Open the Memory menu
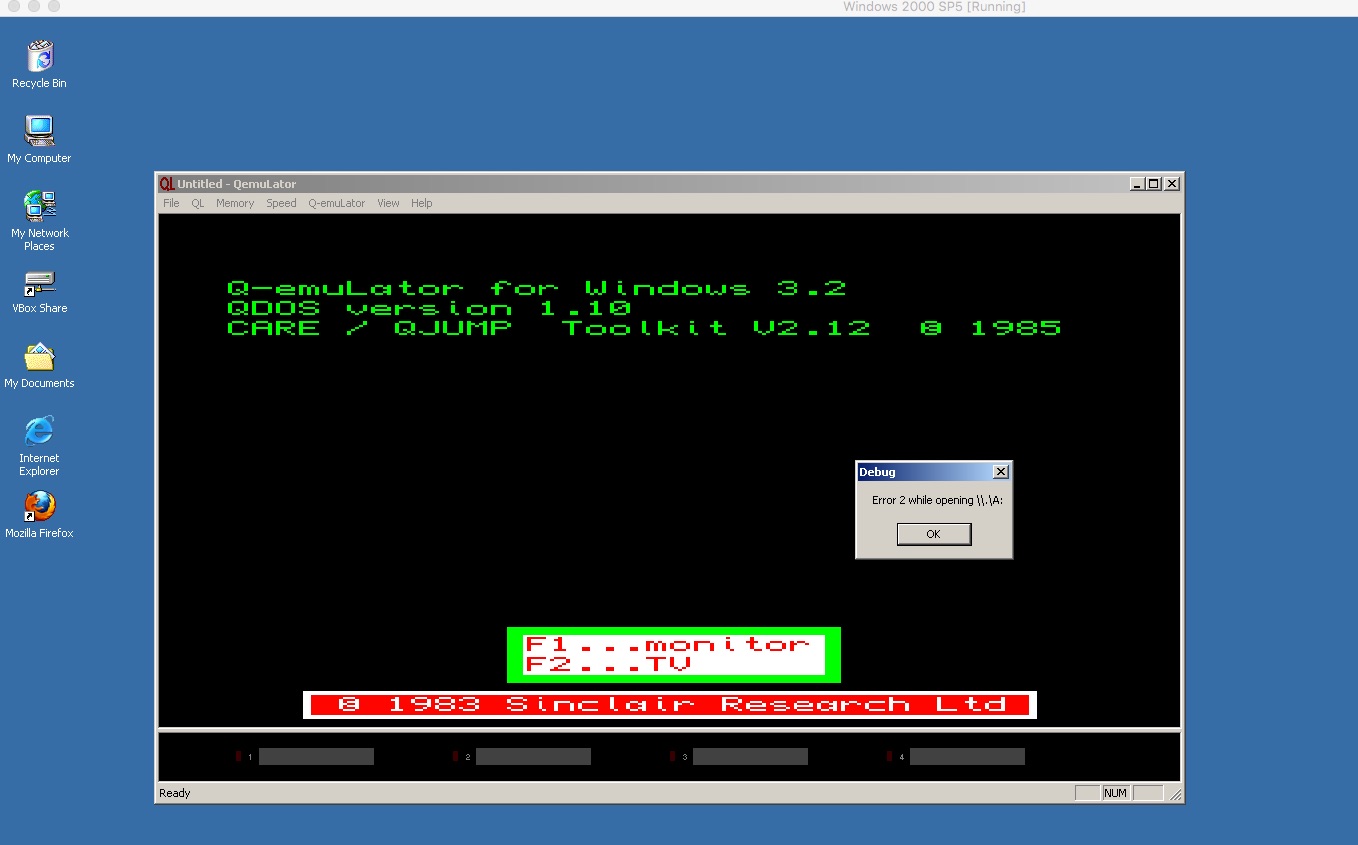 point(235,203)
